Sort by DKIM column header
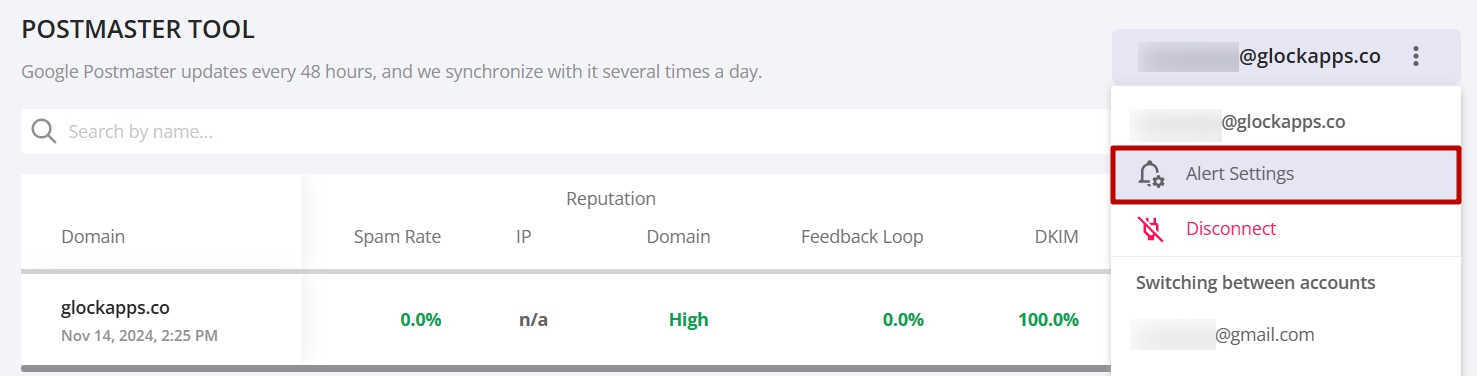Screen dimensions: 1477x376 click(x=1056, y=237)
